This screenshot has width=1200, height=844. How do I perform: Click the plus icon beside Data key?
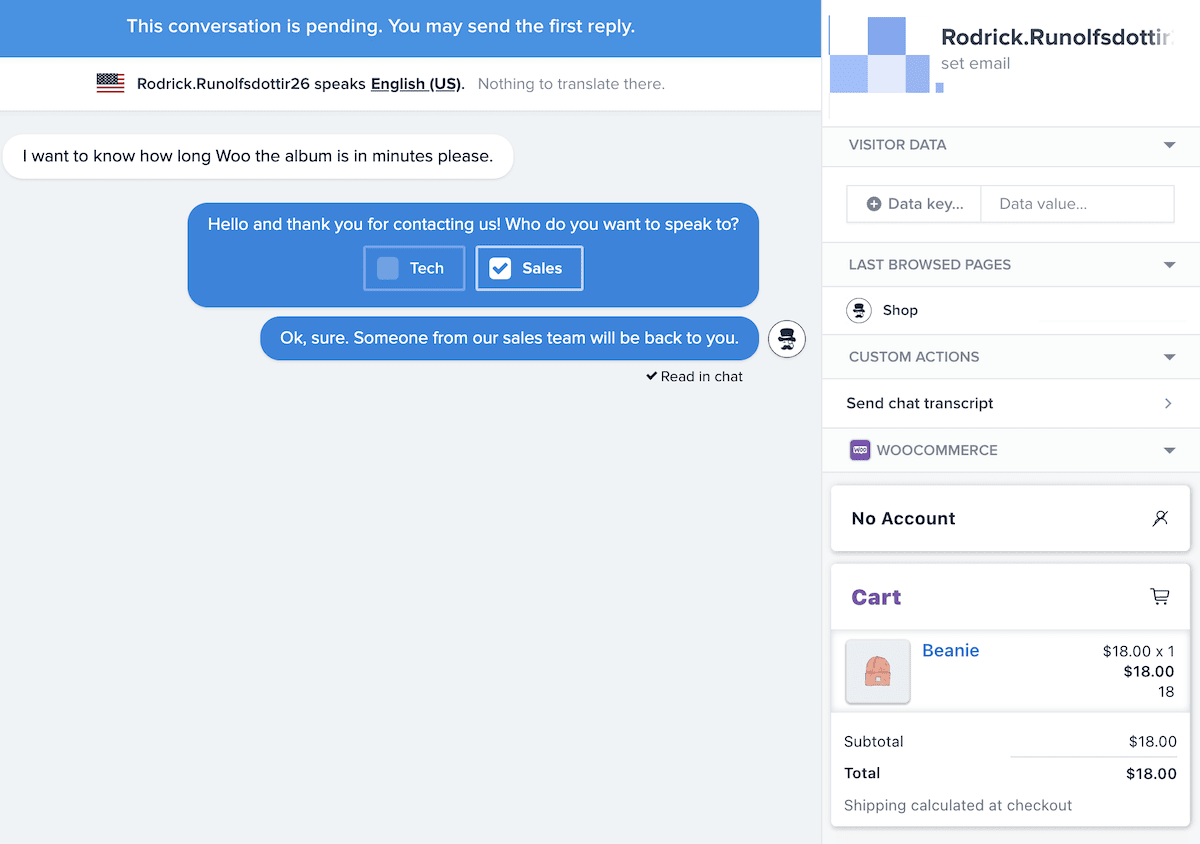point(874,204)
